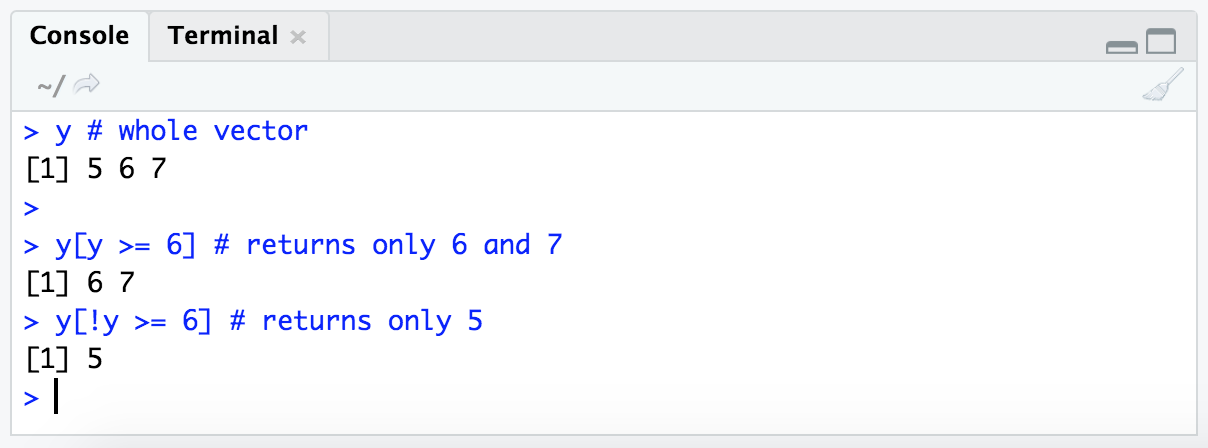Screen dimensions: 1208x448
Task: Place cursor at the blinking console input line
Action: (x=620, y=397)
